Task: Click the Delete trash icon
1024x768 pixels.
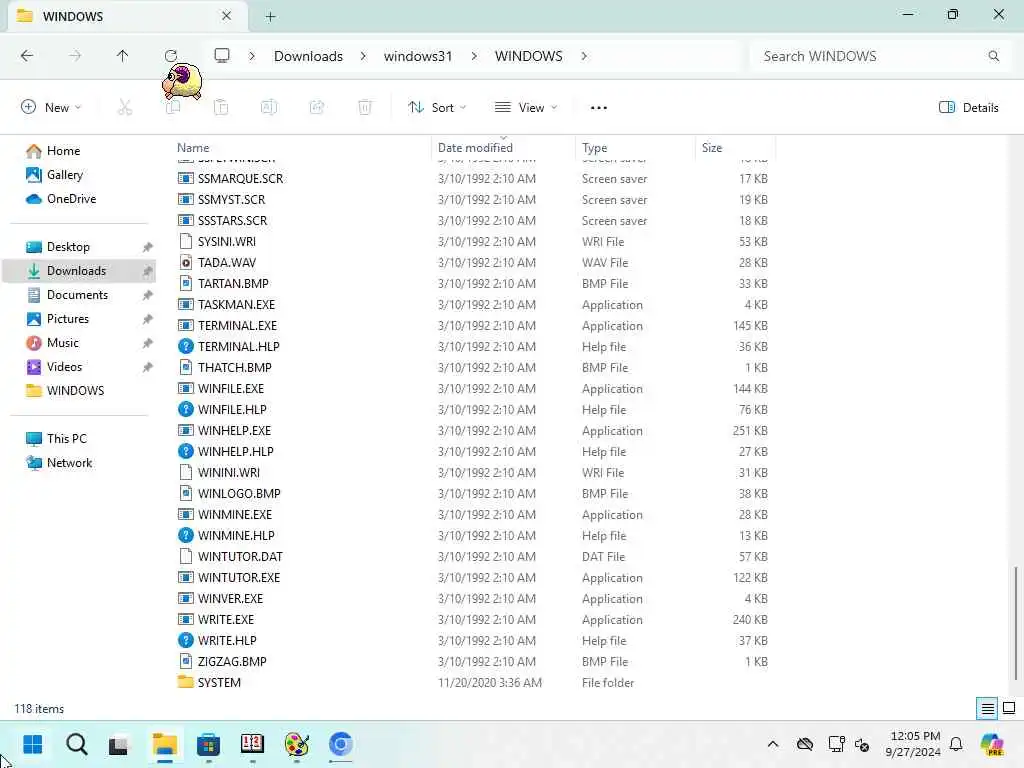Action: (x=365, y=108)
